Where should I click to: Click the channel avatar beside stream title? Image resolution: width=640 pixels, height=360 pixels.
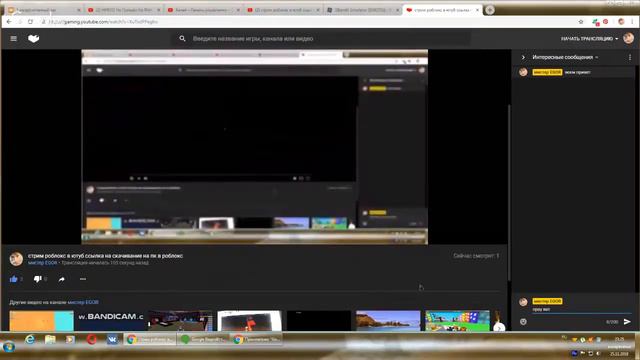pos(16,259)
